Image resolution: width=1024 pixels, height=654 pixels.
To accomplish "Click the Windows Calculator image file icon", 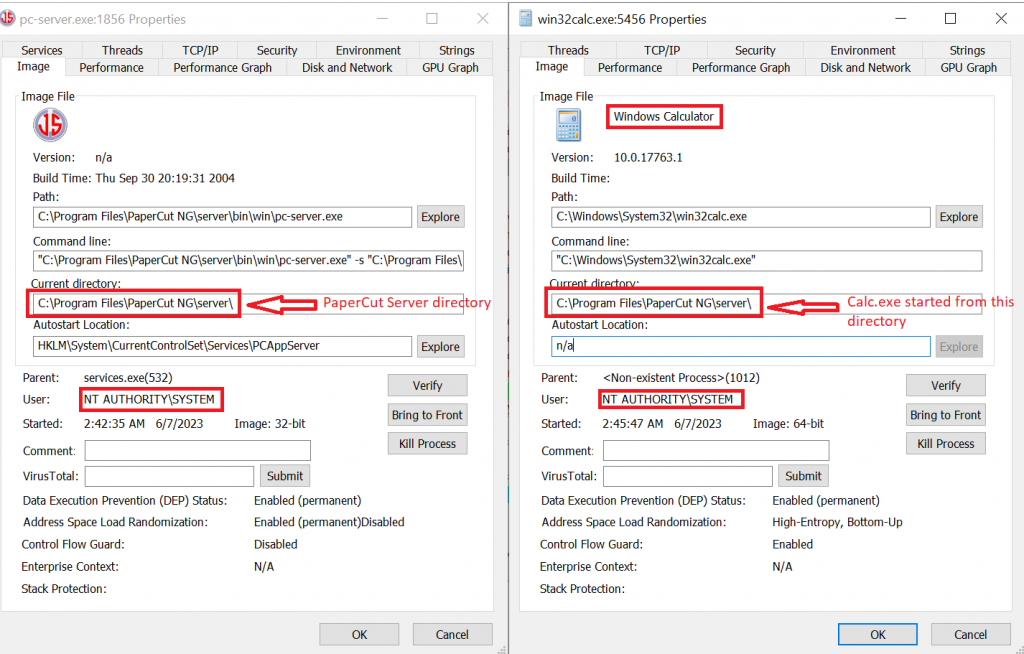I will tap(568, 125).
